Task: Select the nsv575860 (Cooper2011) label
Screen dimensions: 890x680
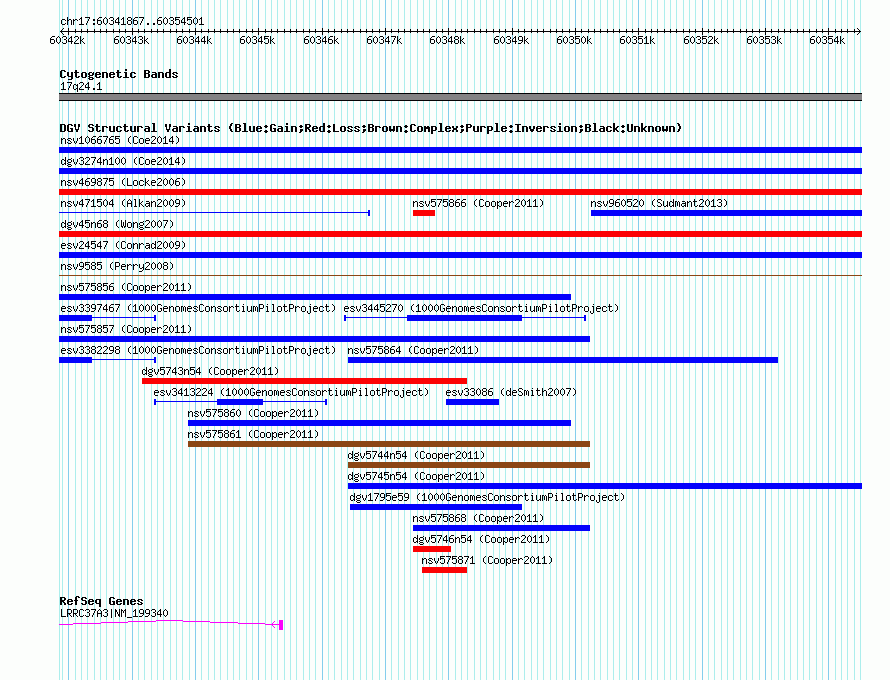Action: [x=253, y=413]
